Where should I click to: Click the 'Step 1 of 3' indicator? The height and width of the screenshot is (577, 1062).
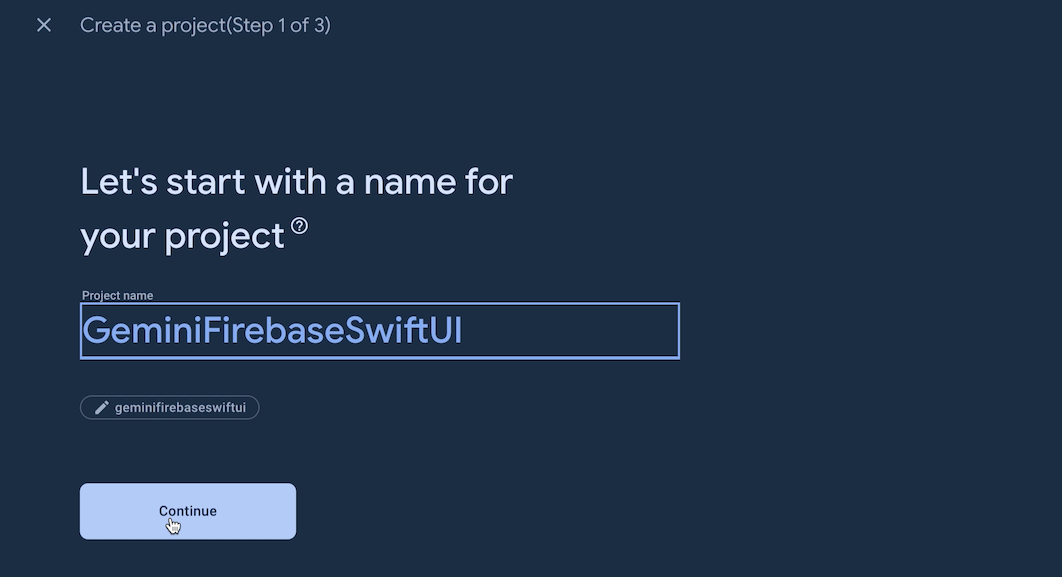coord(280,25)
